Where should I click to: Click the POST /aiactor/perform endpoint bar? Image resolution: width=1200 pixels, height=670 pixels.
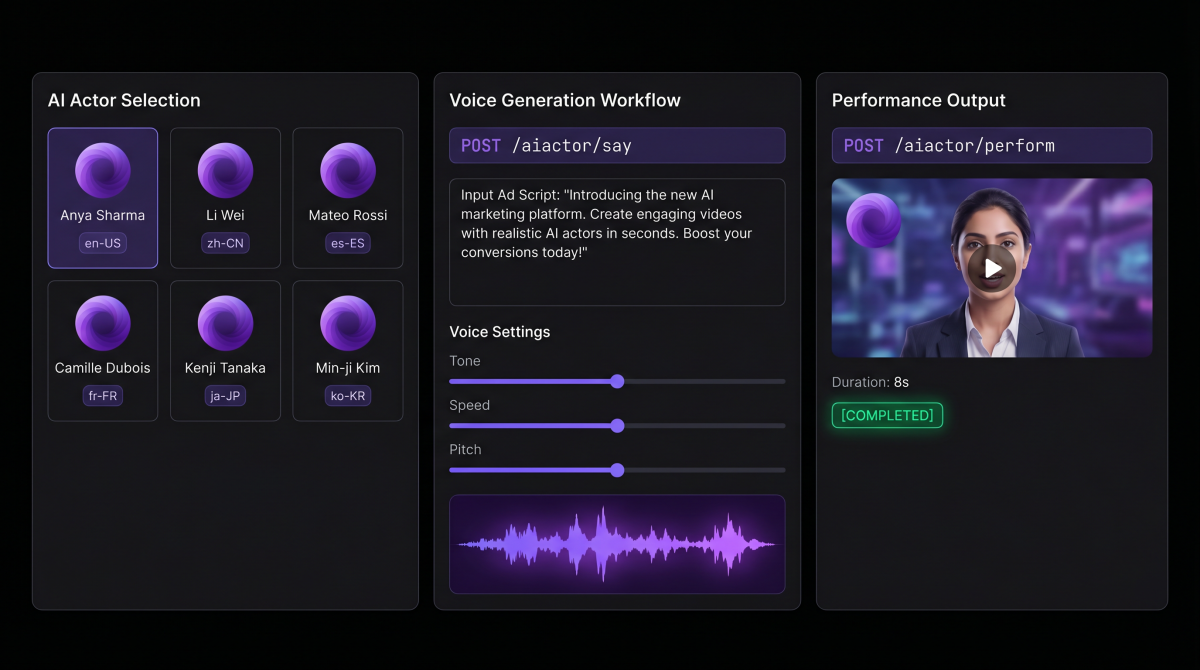click(x=991, y=146)
